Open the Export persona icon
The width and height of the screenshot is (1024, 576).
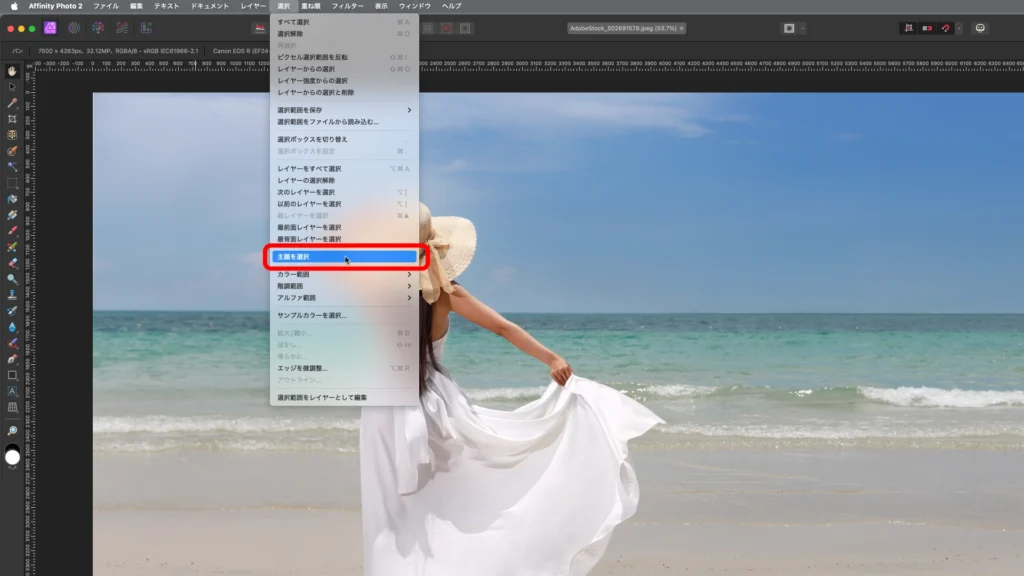[x=146, y=28]
